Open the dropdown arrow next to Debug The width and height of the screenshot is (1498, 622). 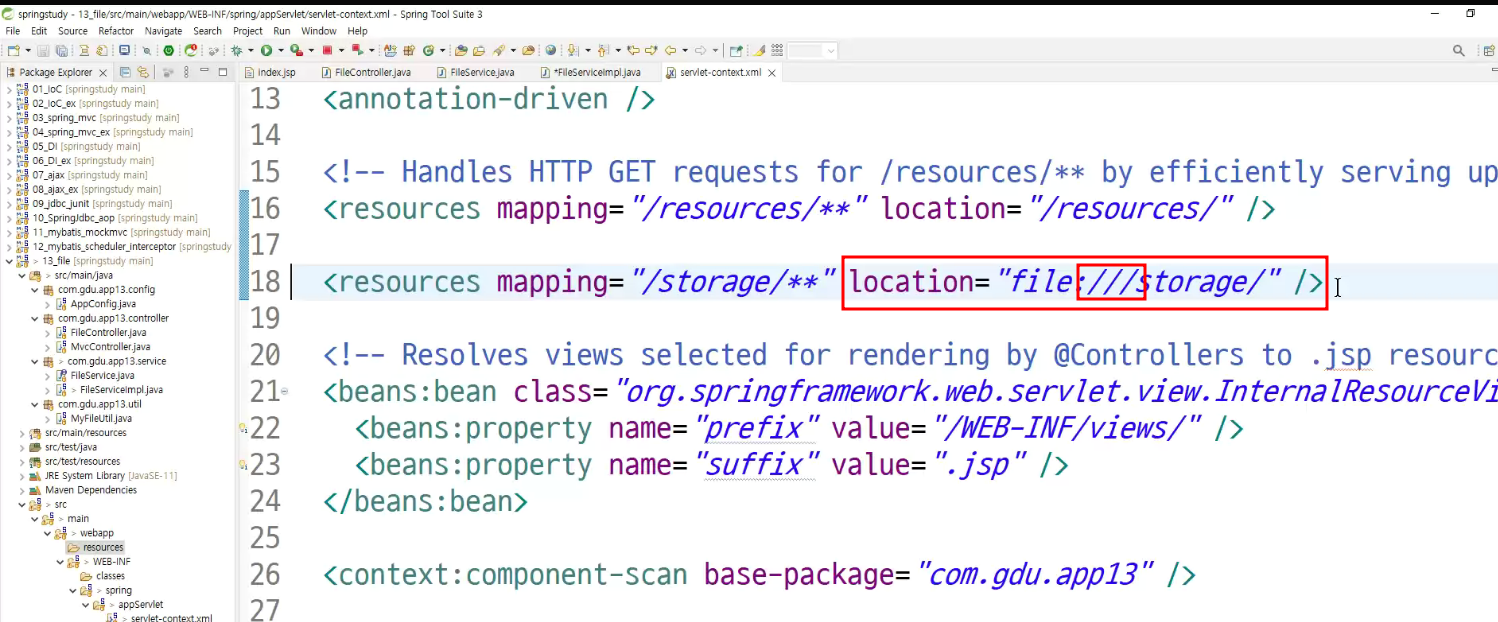click(250, 50)
